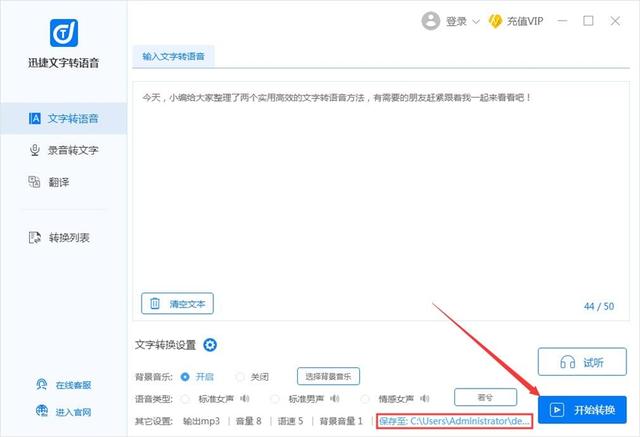This screenshot has width=640, height=437.
Task: Click the 转换列表 document icon
Action: [35, 237]
